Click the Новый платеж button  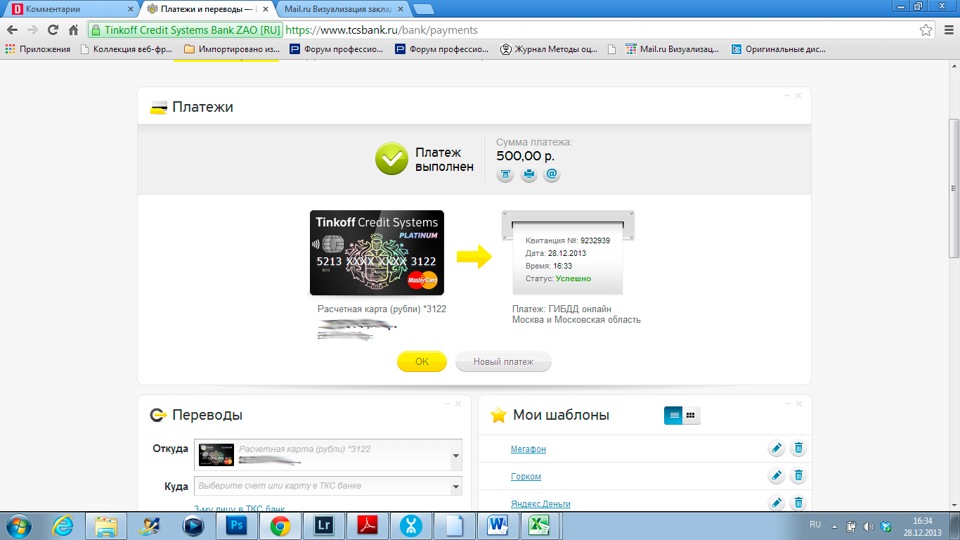[503, 362]
